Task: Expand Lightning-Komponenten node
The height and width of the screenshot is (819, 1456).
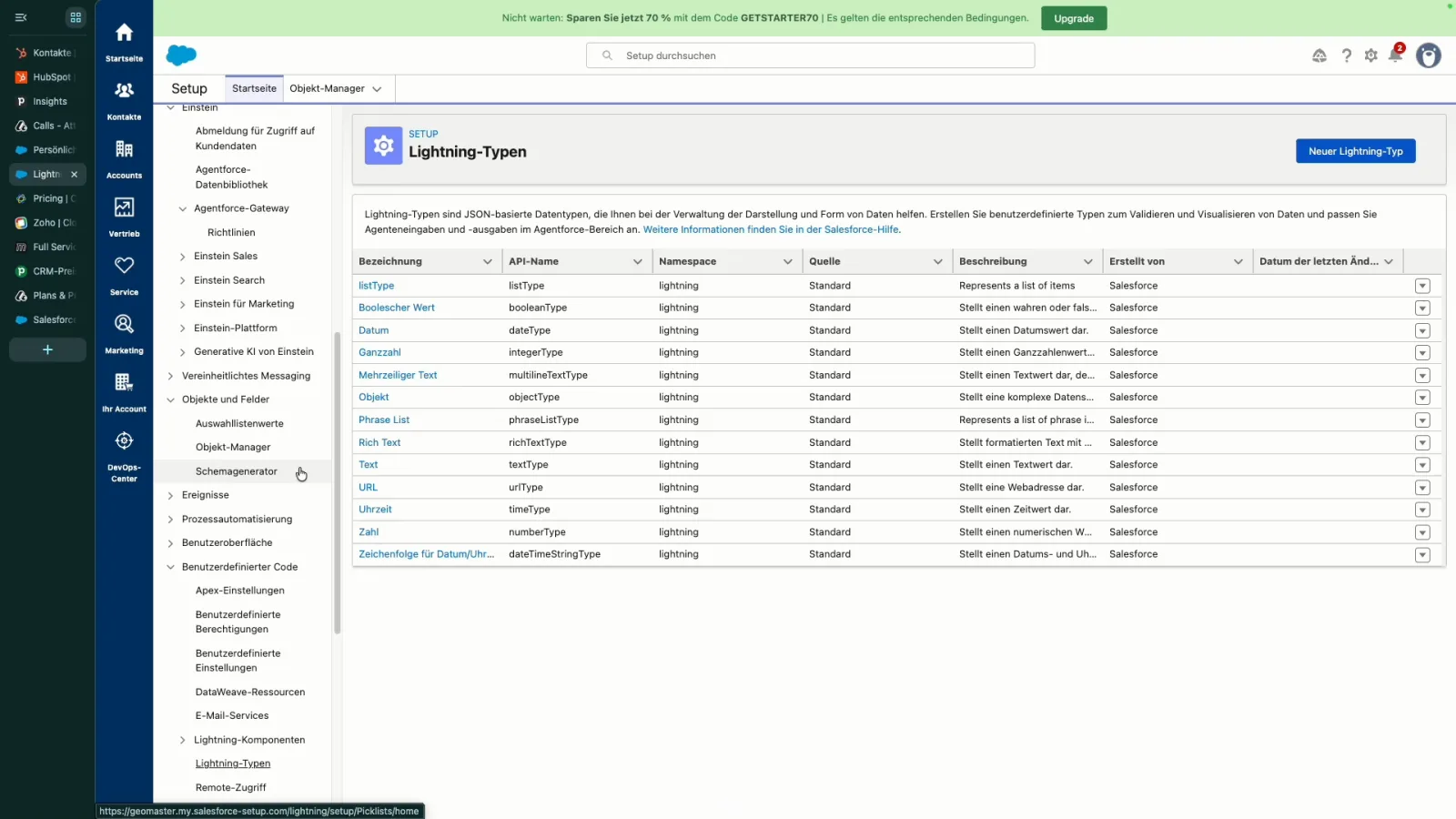Action: click(183, 740)
